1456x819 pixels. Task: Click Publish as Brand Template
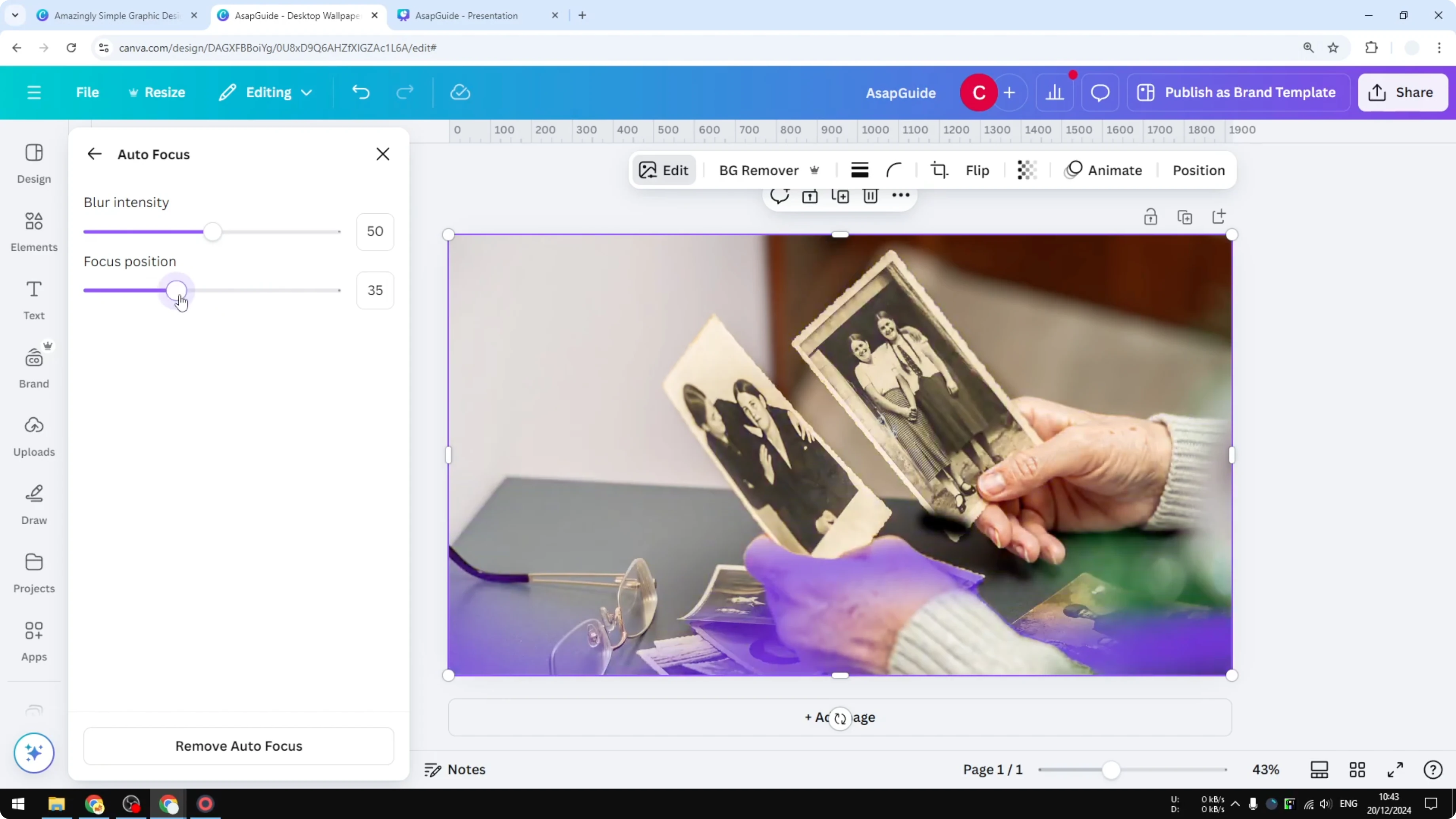pos(1237,92)
